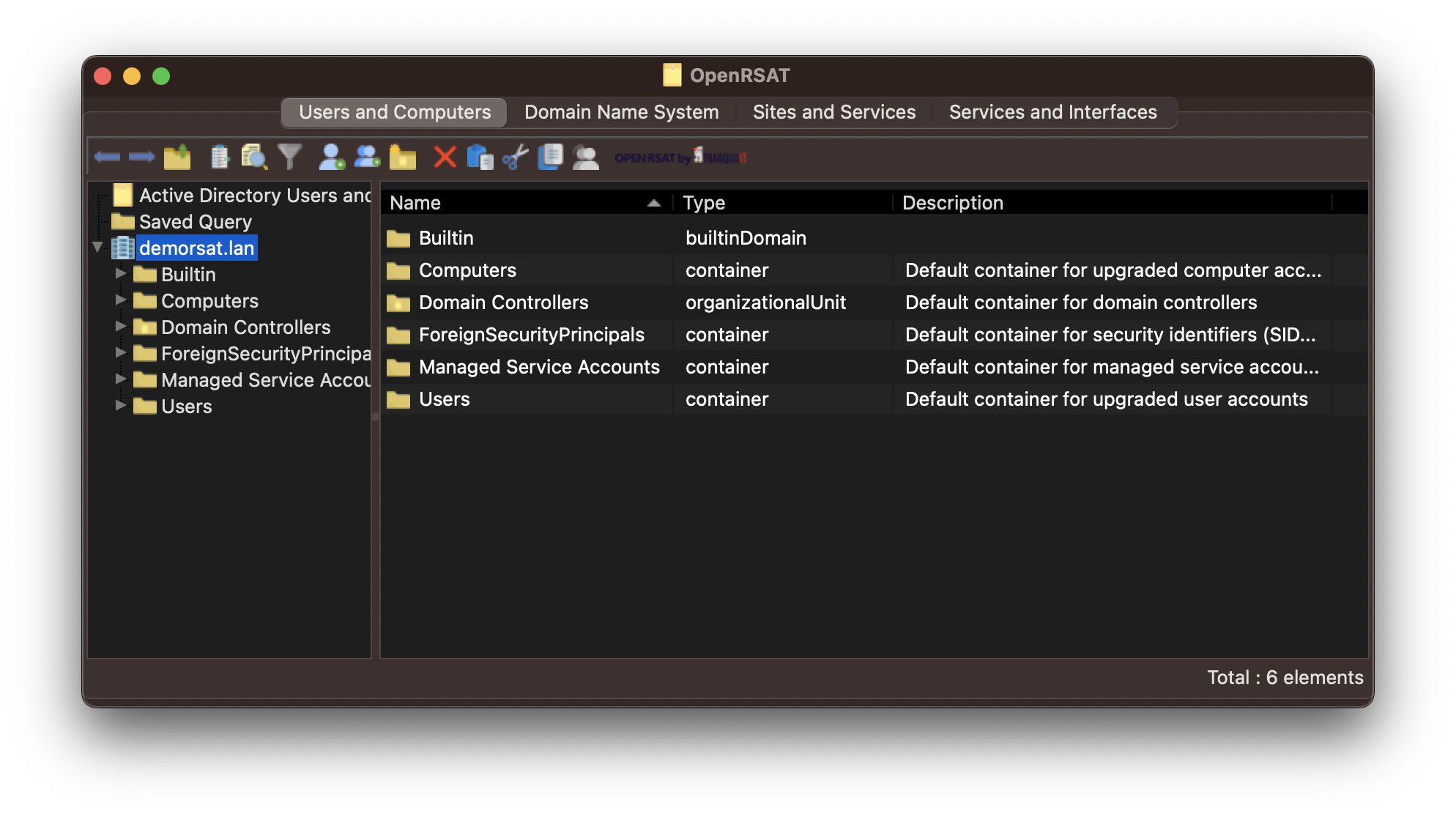Switch to Domain Name System tab

click(621, 112)
